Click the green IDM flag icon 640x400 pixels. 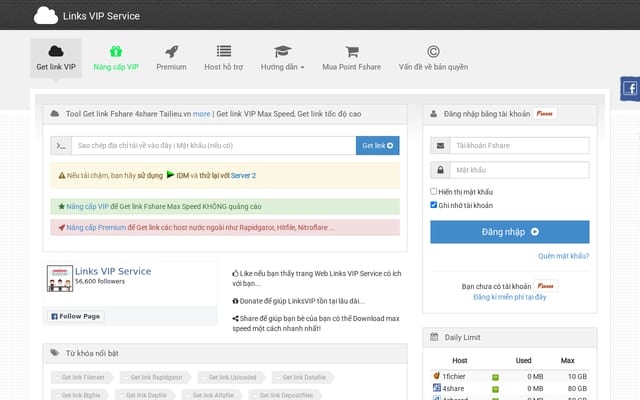pos(170,175)
